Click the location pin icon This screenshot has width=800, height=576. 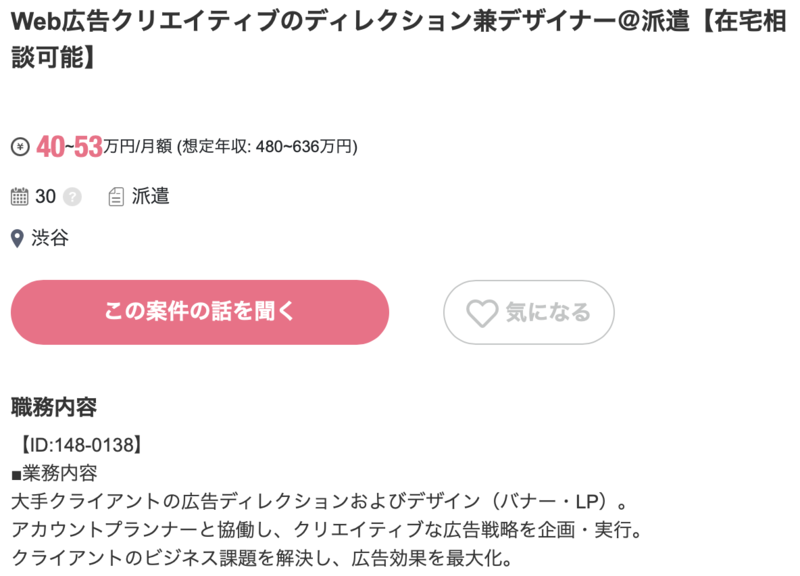(17, 239)
